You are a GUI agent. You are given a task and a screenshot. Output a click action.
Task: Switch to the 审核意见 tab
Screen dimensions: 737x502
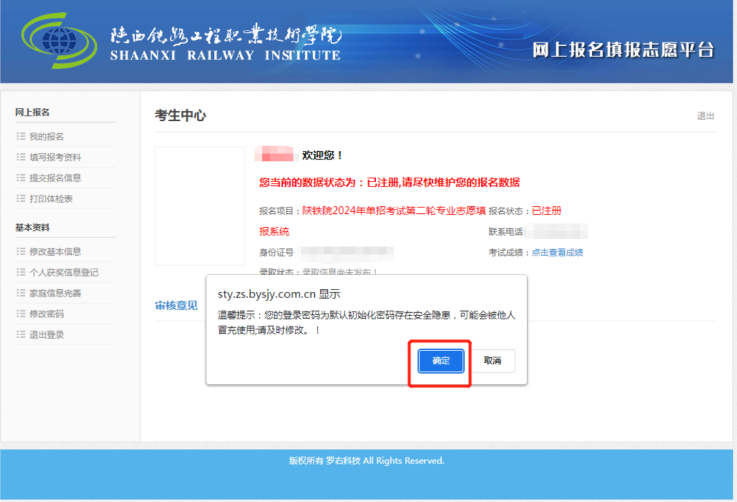tap(176, 304)
